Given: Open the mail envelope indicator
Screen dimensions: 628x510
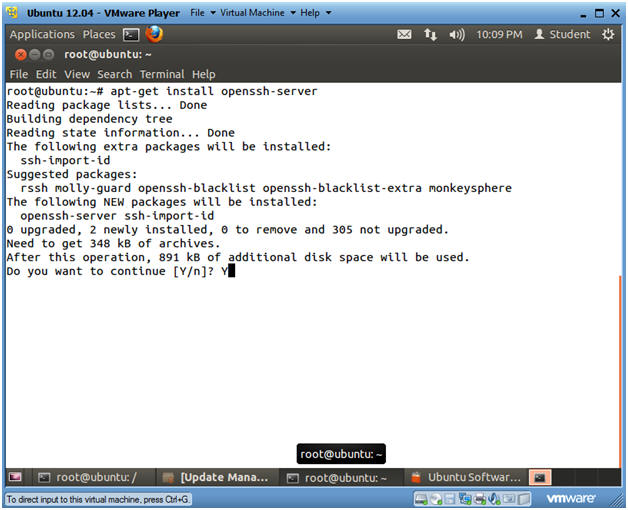Looking at the screenshot, I should tap(404, 34).
